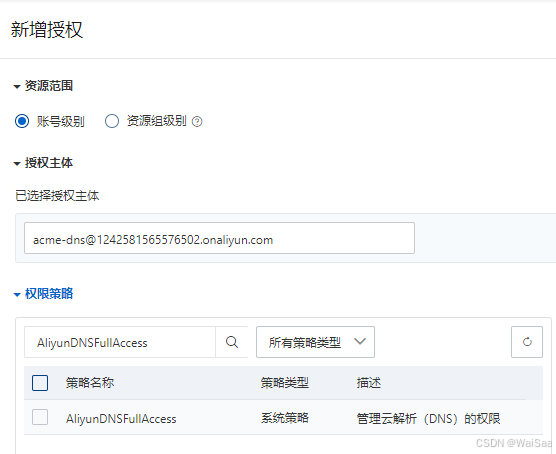Click the 管理云解析 (DNS) 的权限 description
The width and height of the screenshot is (556, 454).
point(428,419)
